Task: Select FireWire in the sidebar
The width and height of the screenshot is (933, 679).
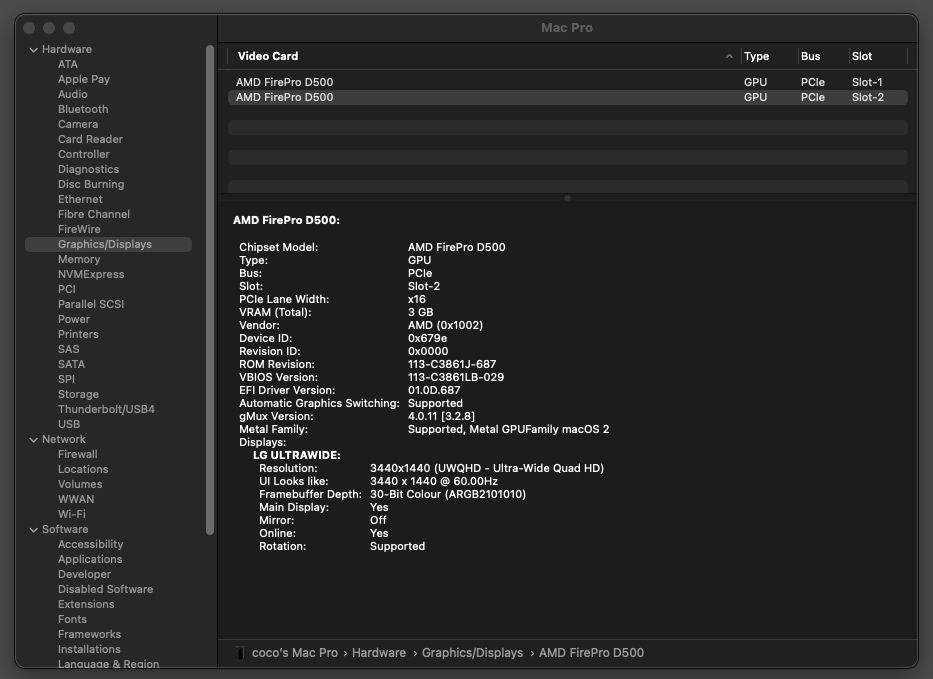Action: coord(79,229)
